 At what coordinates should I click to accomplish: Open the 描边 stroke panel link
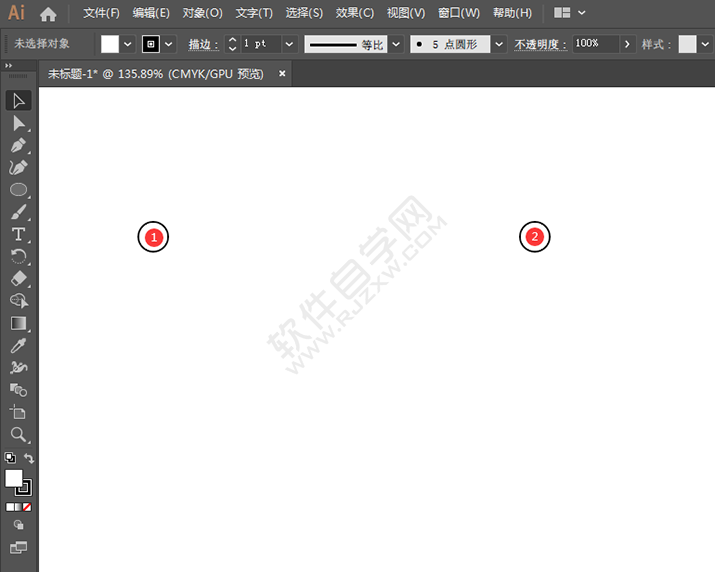pos(204,44)
